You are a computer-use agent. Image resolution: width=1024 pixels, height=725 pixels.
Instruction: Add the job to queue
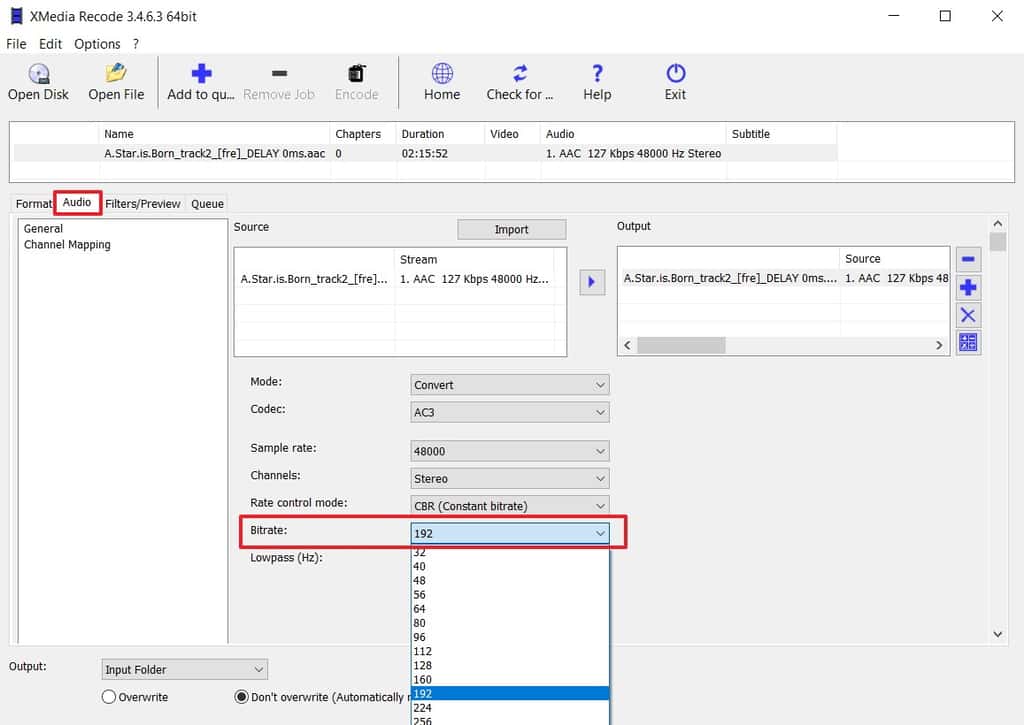[x=200, y=80]
